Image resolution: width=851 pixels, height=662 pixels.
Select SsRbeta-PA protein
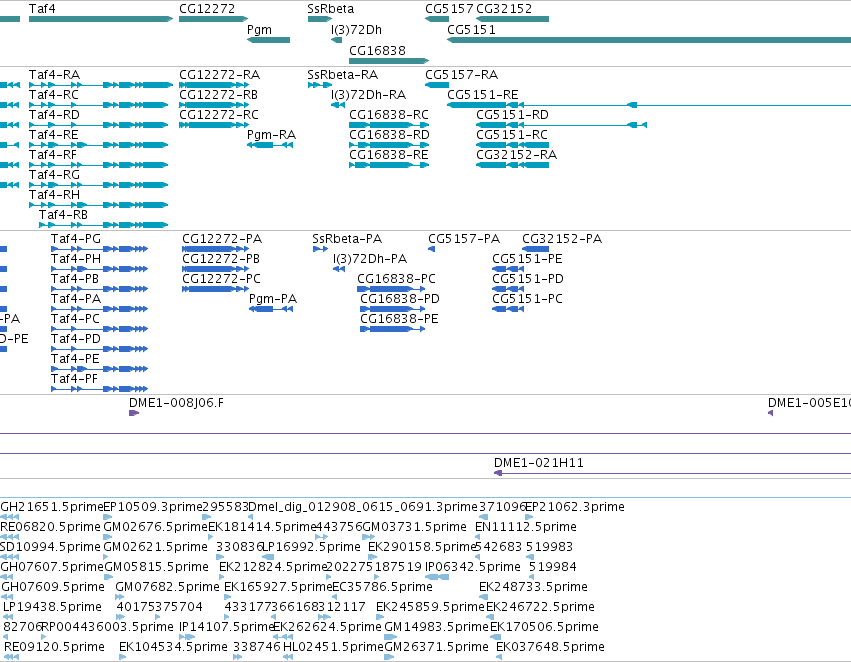(320, 249)
